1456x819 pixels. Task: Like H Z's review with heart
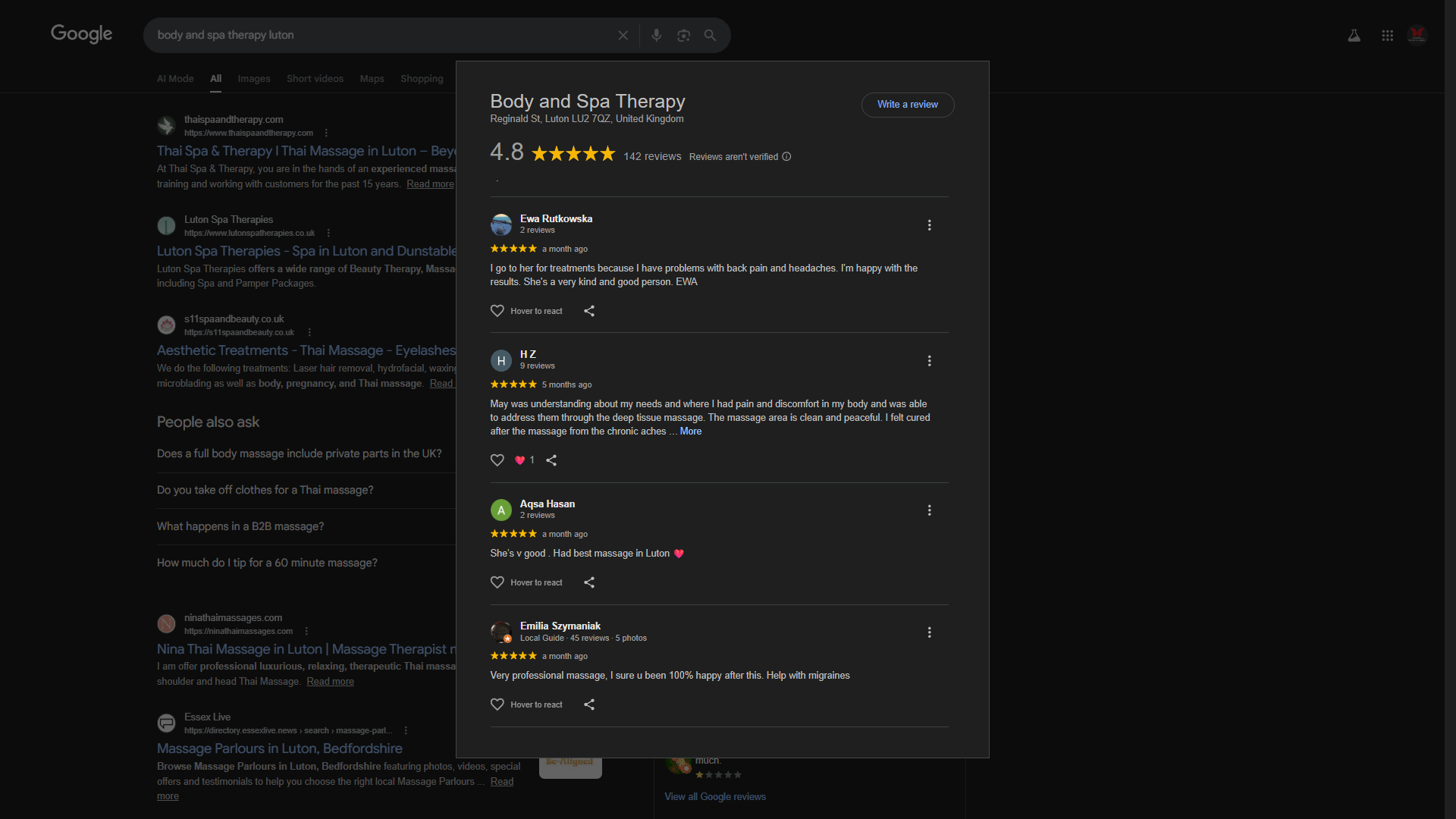497,460
